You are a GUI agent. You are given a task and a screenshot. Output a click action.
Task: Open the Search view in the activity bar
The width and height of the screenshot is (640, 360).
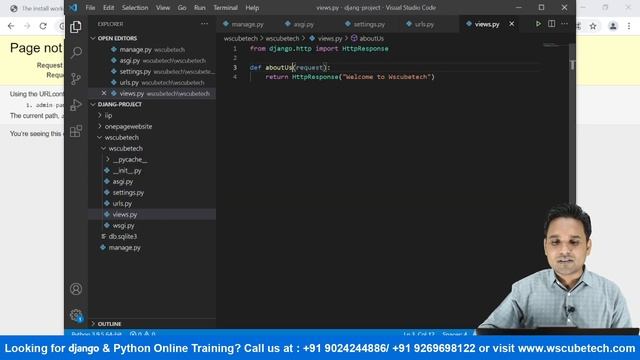pos(76,52)
